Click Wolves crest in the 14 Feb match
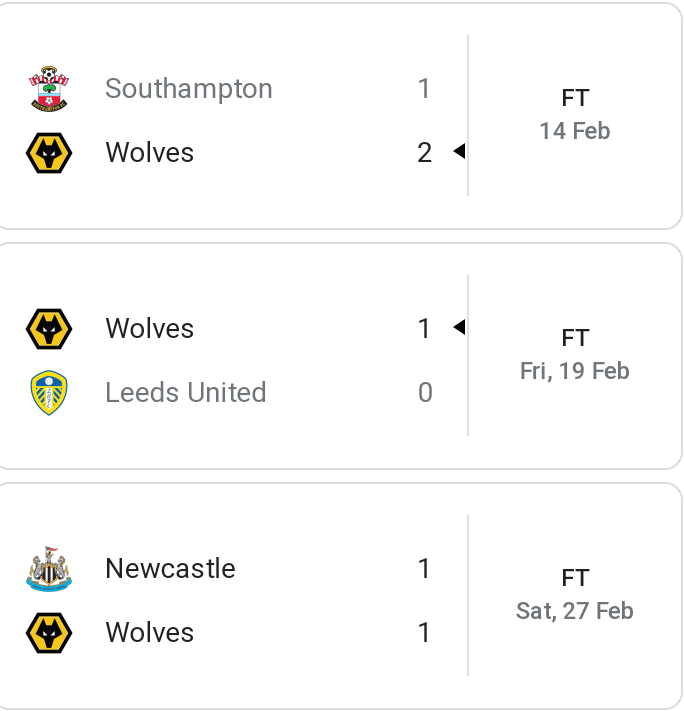684x711 pixels. click(49, 153)
